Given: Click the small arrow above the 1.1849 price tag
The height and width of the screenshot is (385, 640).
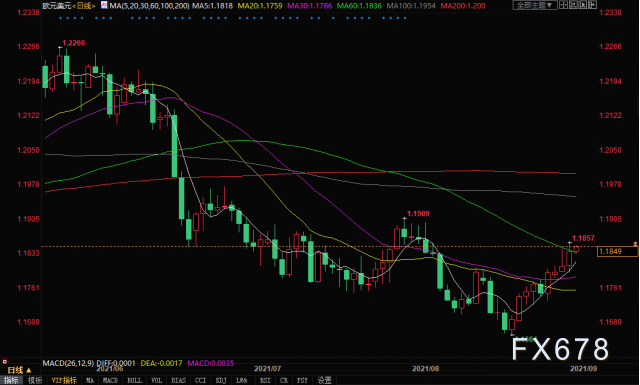Looking at the screenshot, I should pyautogui.click(x=635, y=243).
